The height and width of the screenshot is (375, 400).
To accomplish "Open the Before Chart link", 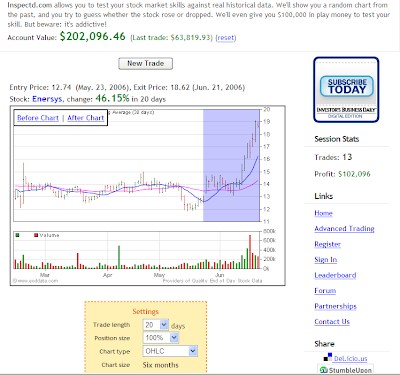I will click(x=38, y=118).
